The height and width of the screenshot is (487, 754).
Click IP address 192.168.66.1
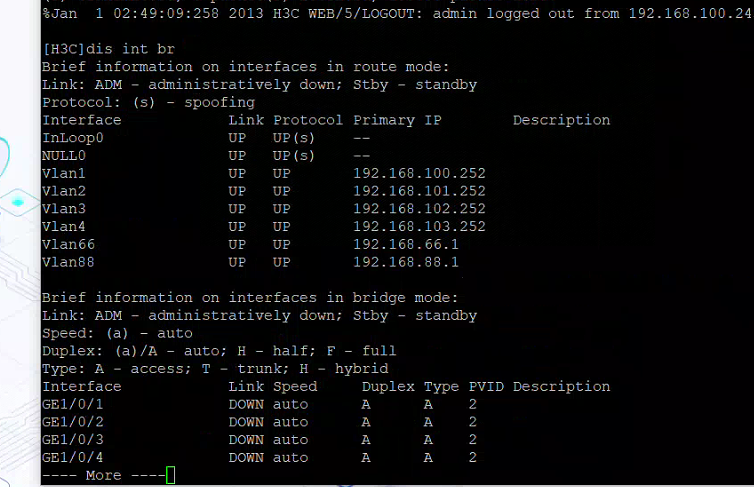coord(405,244)
